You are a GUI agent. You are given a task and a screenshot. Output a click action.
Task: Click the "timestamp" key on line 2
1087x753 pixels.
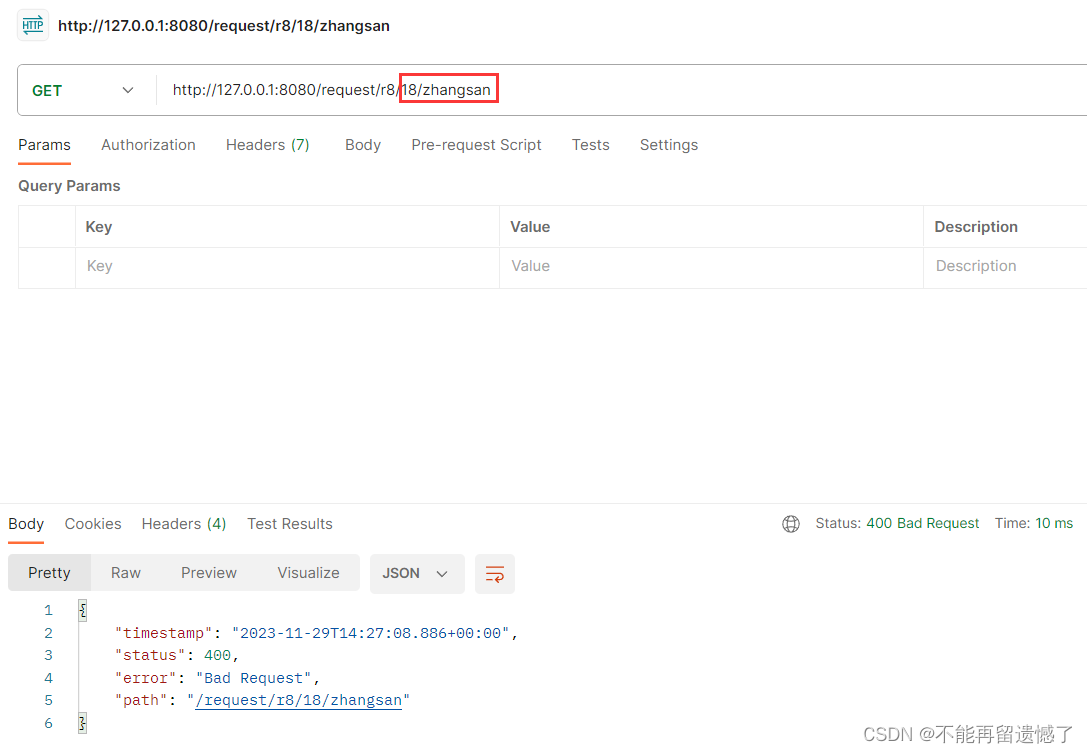[164, 633]
